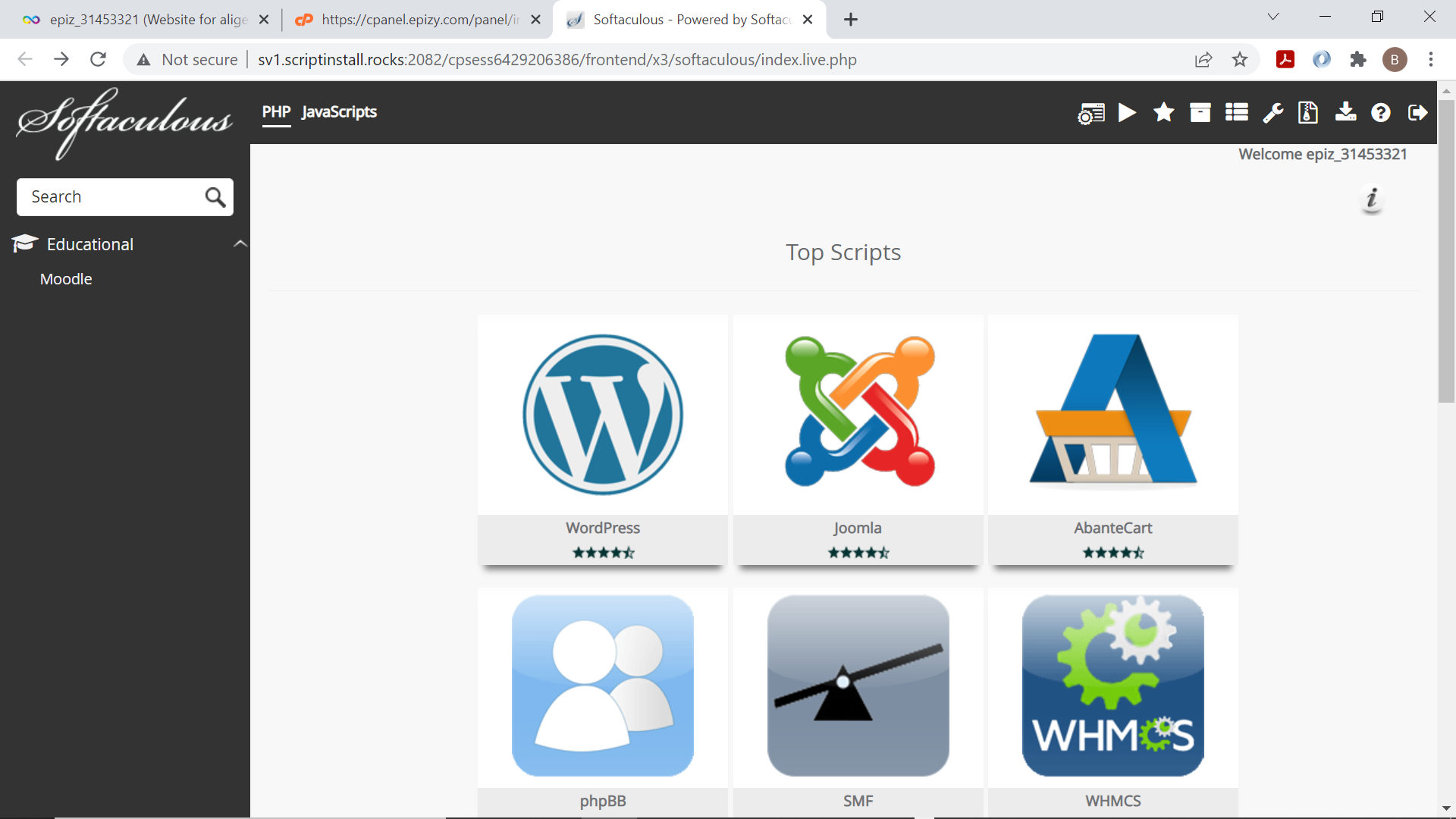Image resolution: width=1456 pixels, height=819 pixels.
Task: Open script ratings star icon in header
Action: [x=1163, y=113]
